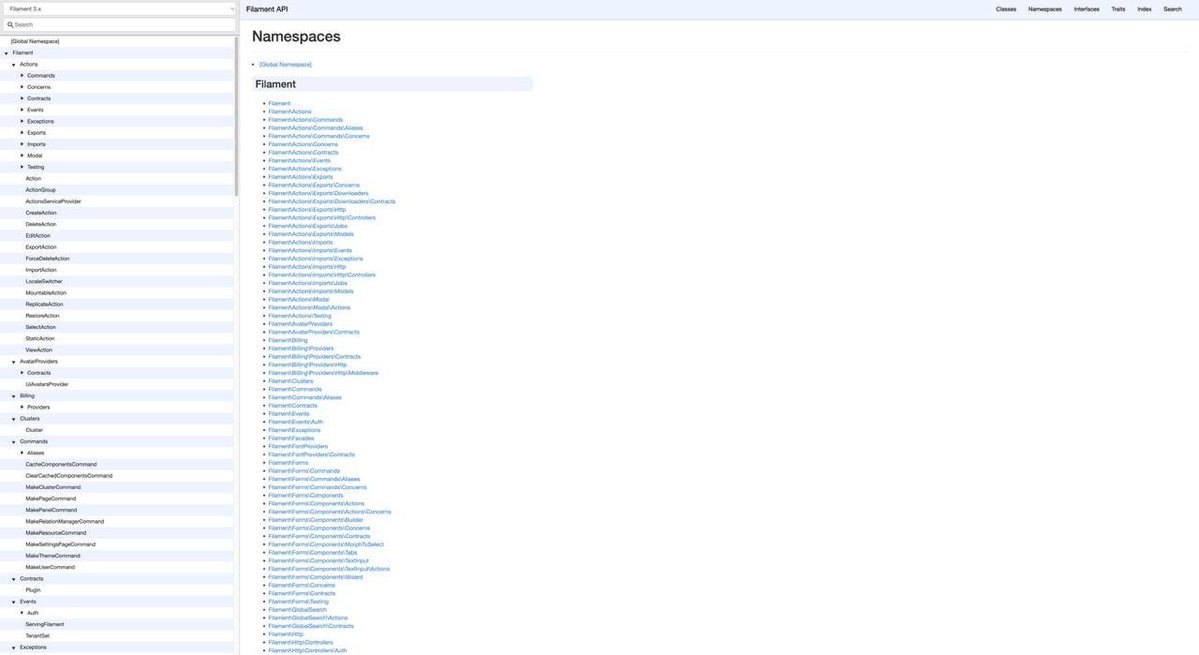
Task: Expand the Aliases node under Commands
Action: point(22,453)
